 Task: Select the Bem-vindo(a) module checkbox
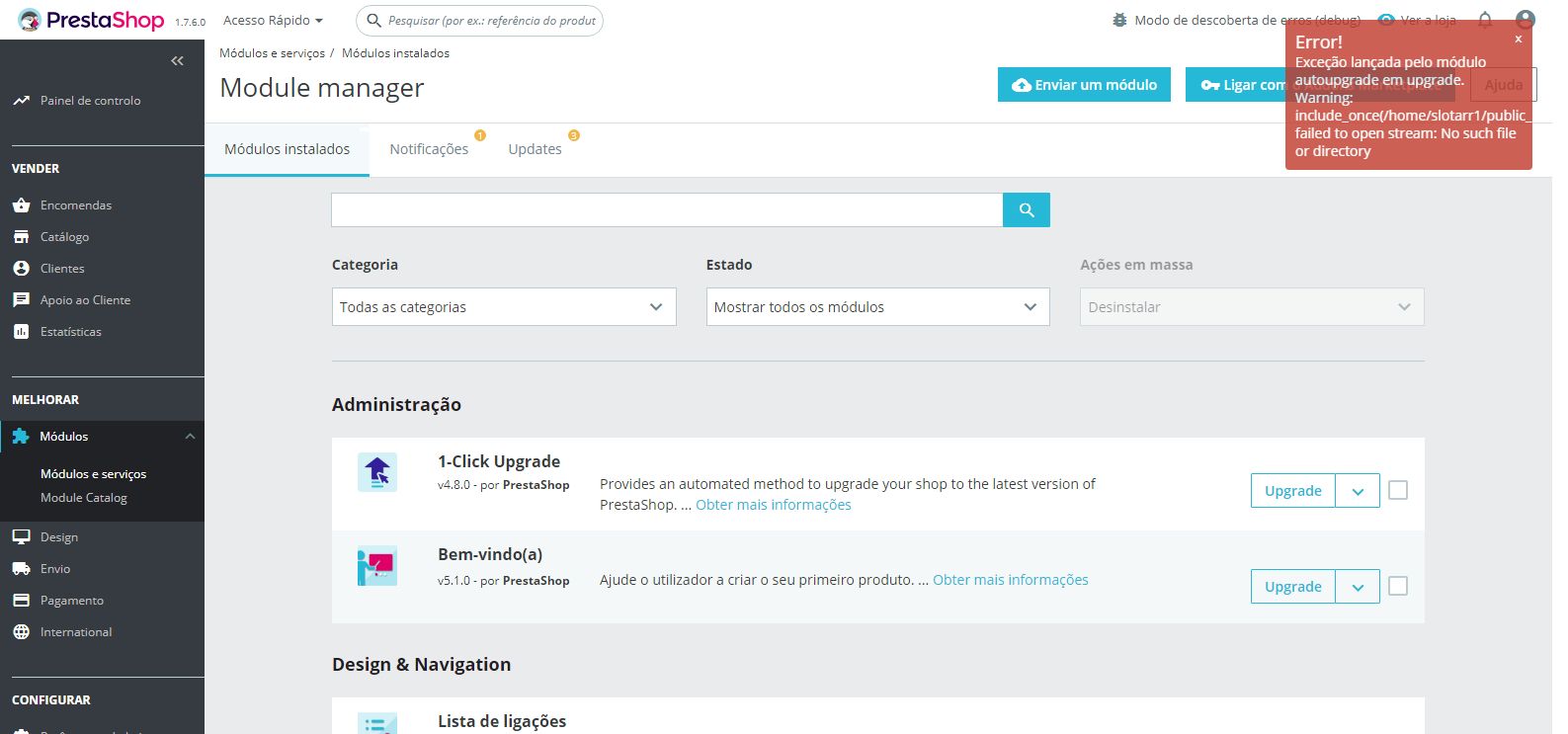[1398, 586]
